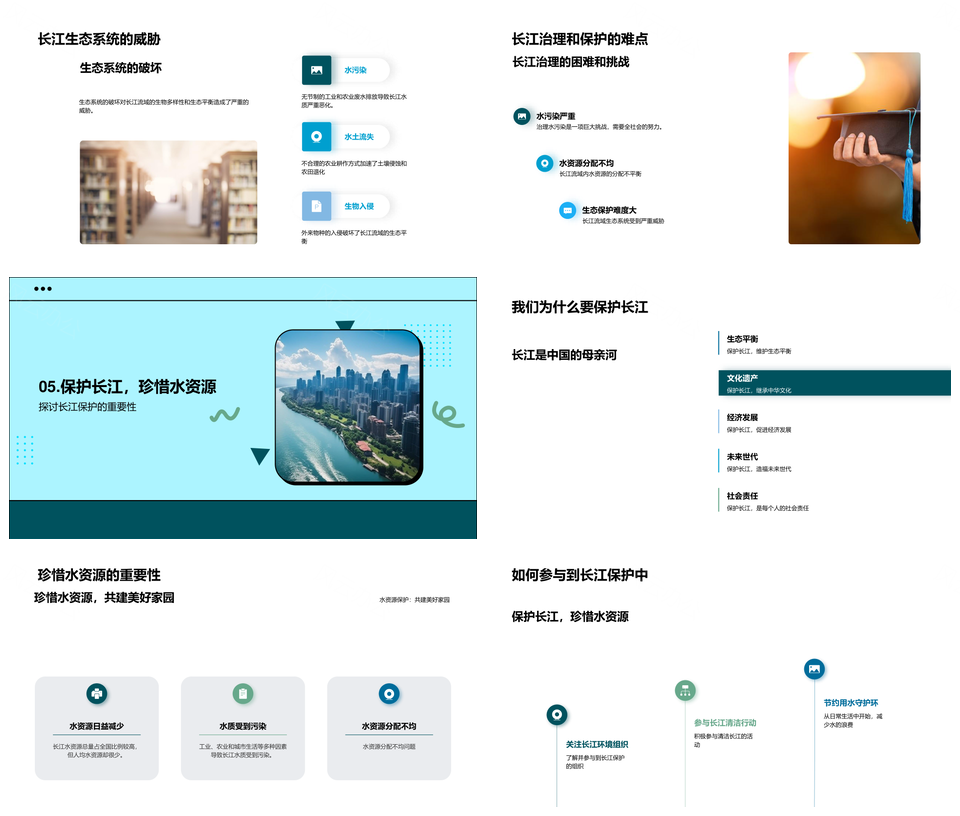
Task: Click the document icon beside 生物入侵
Action: 316,206
